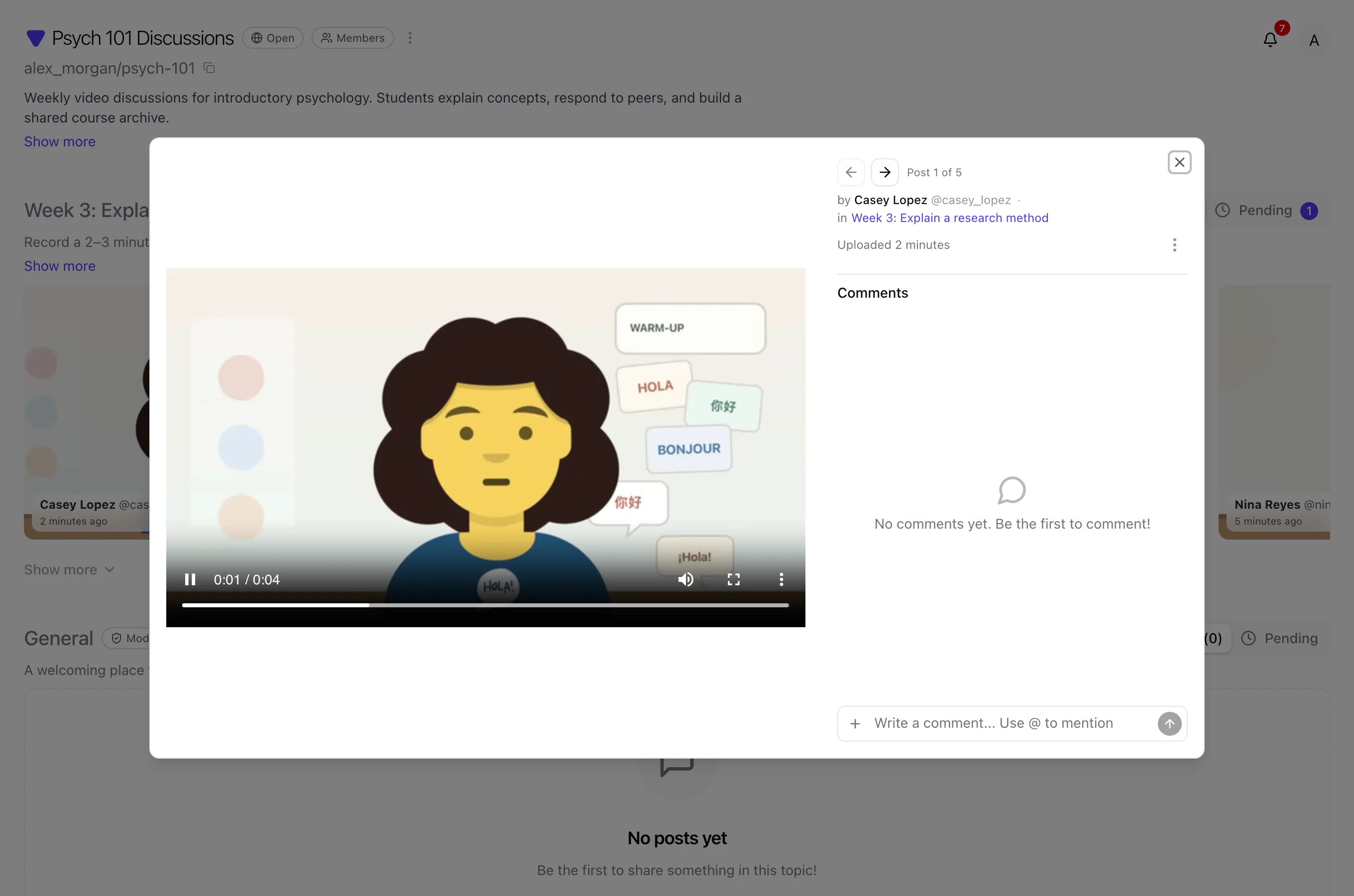Screen dimensions: 1354x896
Task: Pause the playing video
Action: (x=190, y=579)
